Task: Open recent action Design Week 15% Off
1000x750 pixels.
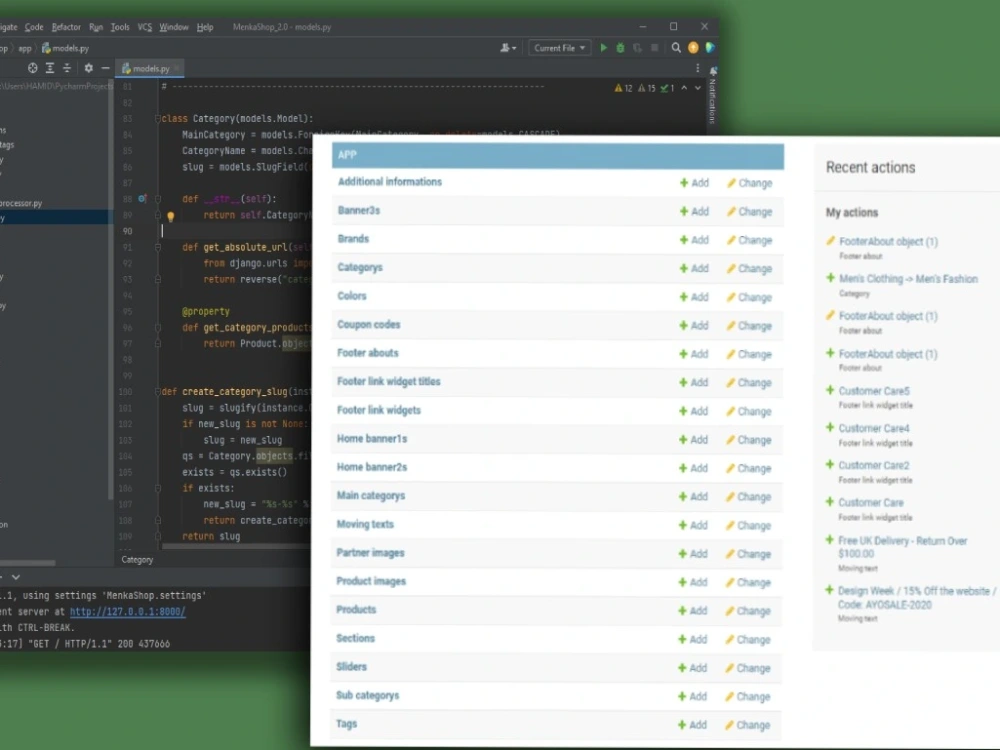Action: 916,598
